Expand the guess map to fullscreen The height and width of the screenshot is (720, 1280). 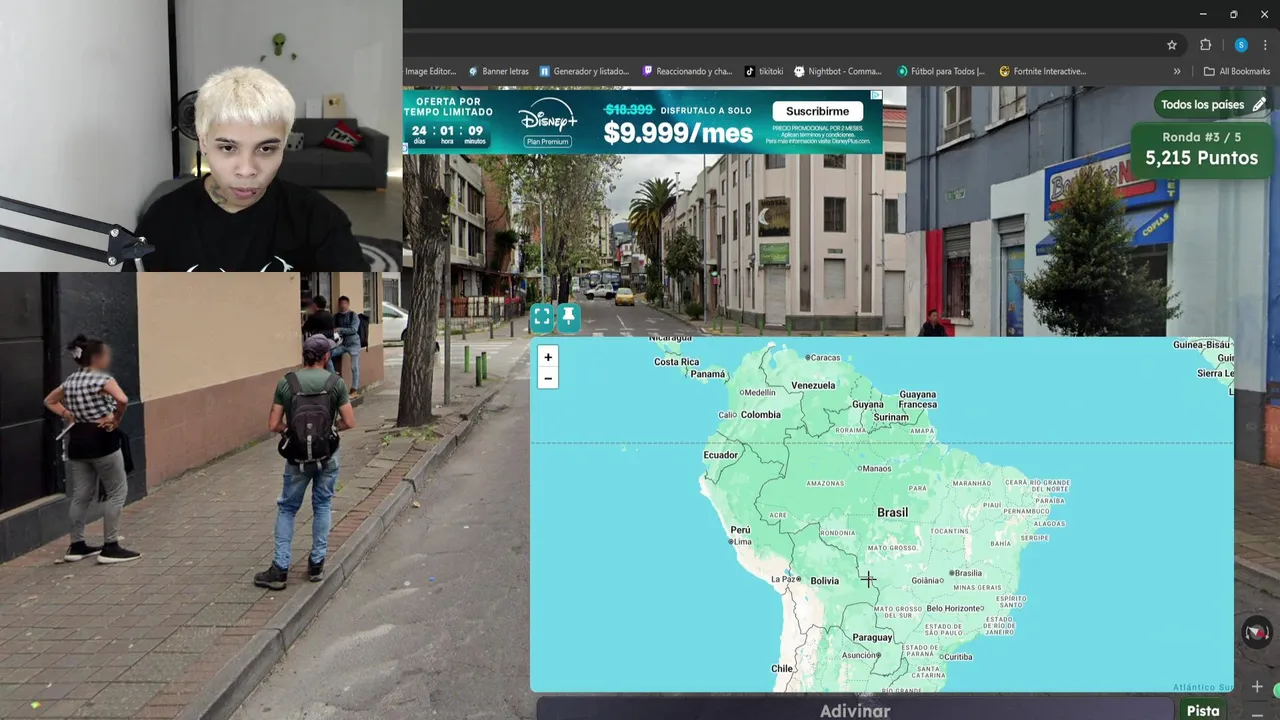[x=542, y=317]
